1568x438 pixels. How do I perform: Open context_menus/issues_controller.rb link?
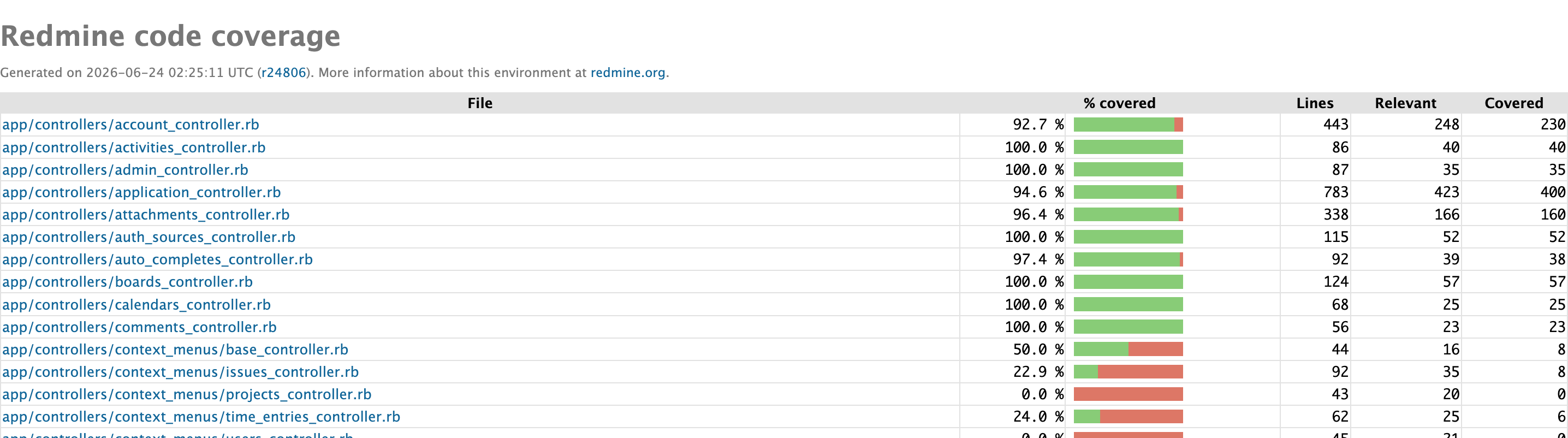pyautogui.click(x=181, y=371)
